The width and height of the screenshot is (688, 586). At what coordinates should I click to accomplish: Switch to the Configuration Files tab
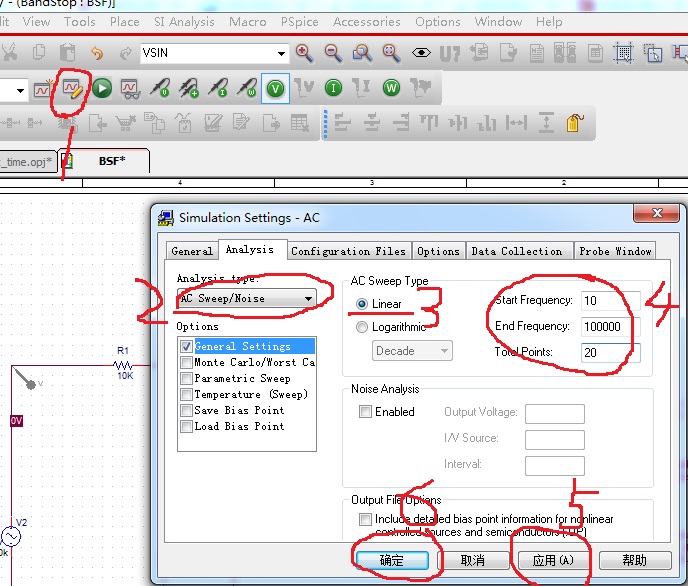pos(349,251)
